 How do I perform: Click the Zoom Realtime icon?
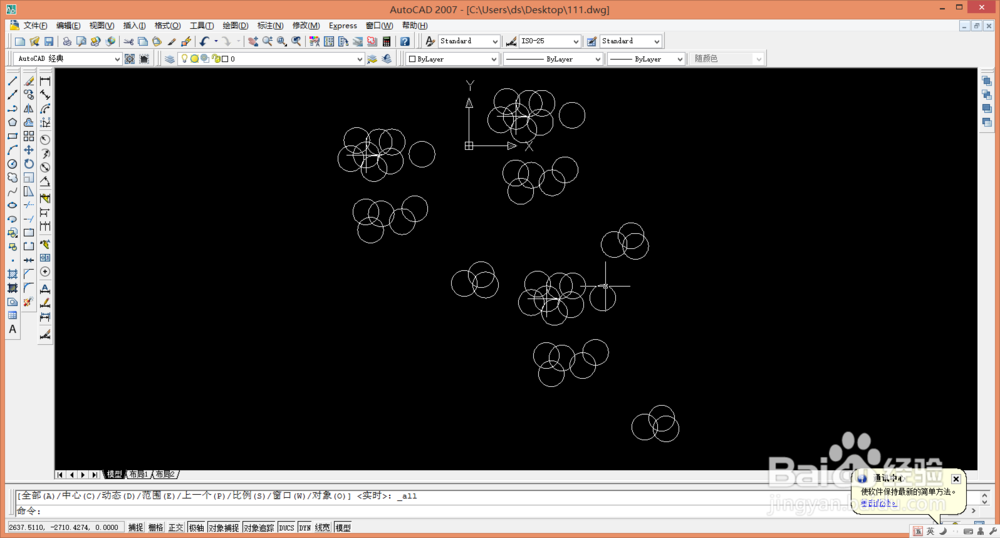coord(267,41)
